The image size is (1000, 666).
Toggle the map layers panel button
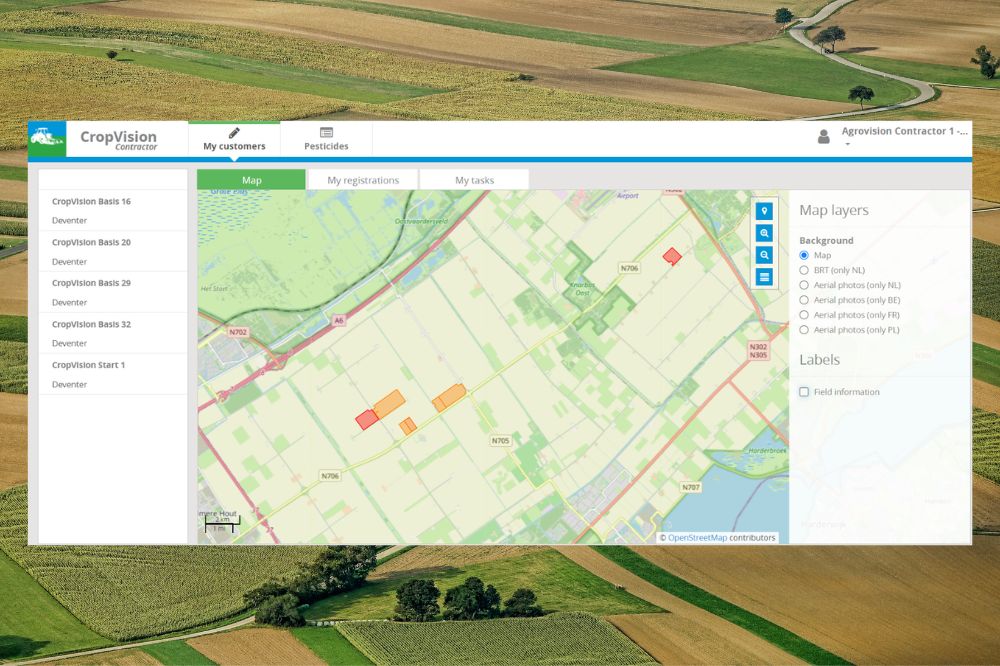coord(764,277)
